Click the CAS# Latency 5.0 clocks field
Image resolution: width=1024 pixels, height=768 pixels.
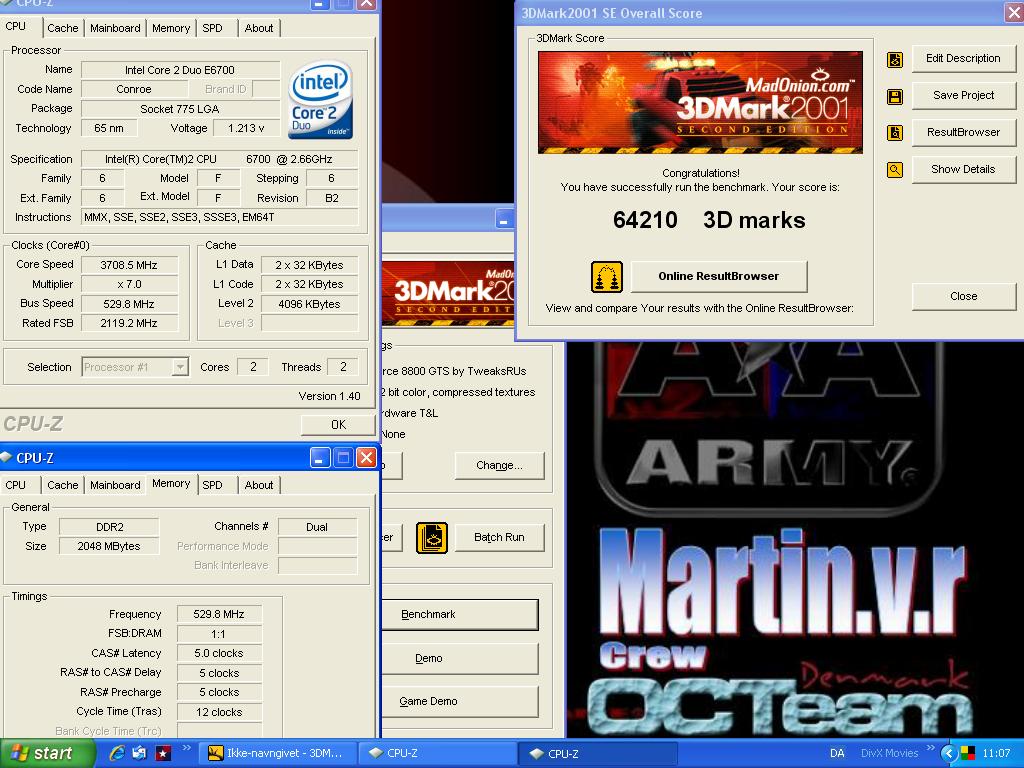pos(219,654)
